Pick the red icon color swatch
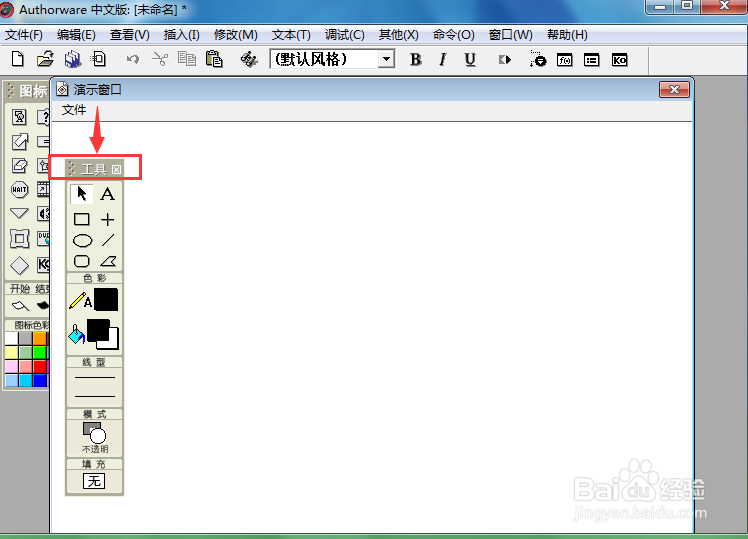 [40, 366]
